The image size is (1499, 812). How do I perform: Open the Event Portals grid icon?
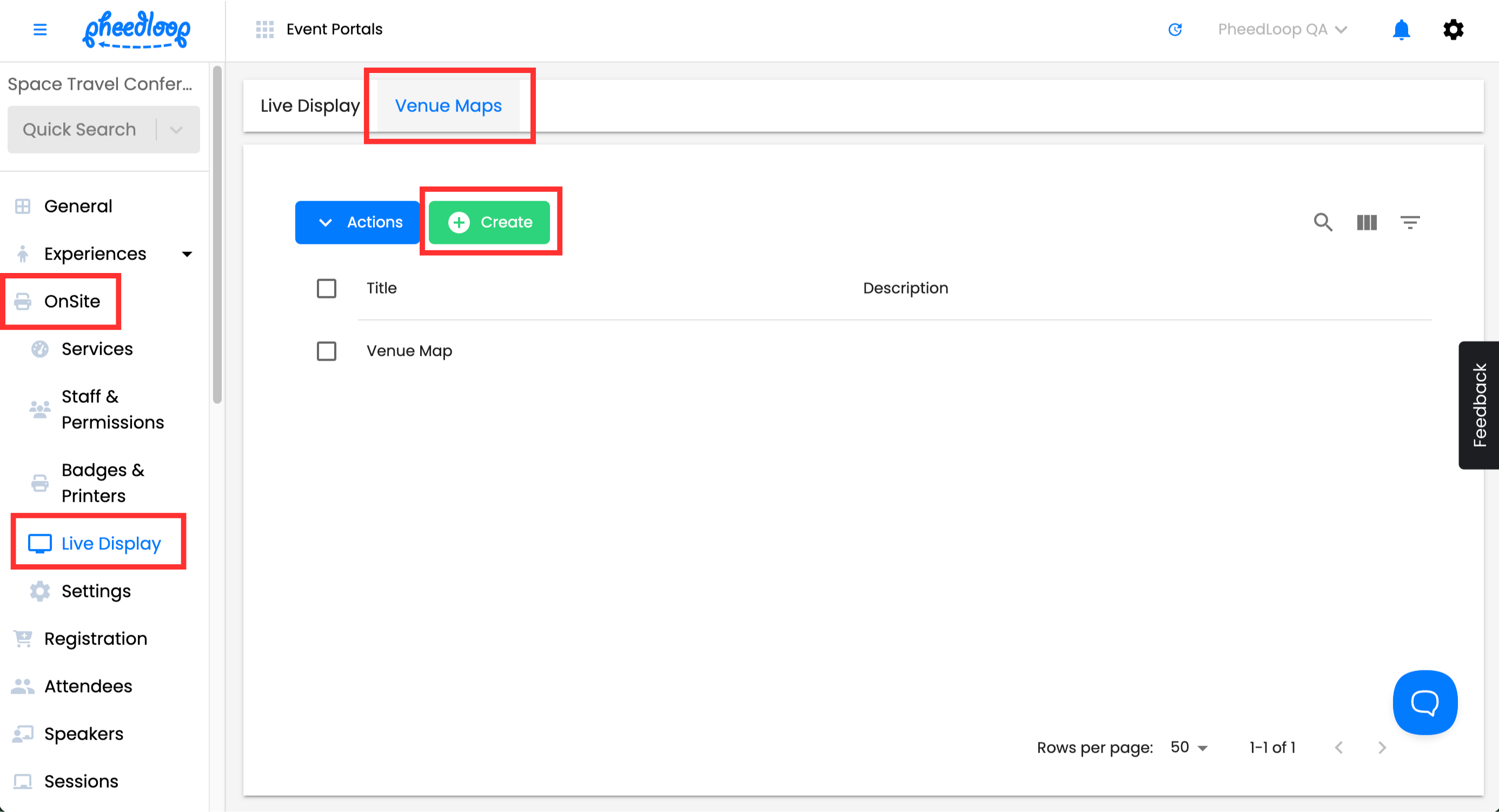[x=265, y=29]
